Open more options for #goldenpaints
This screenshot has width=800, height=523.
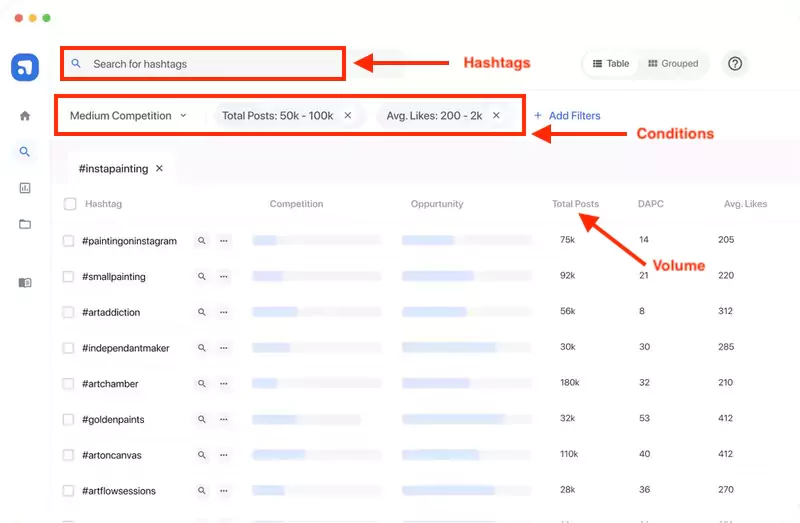coord(223,419)
